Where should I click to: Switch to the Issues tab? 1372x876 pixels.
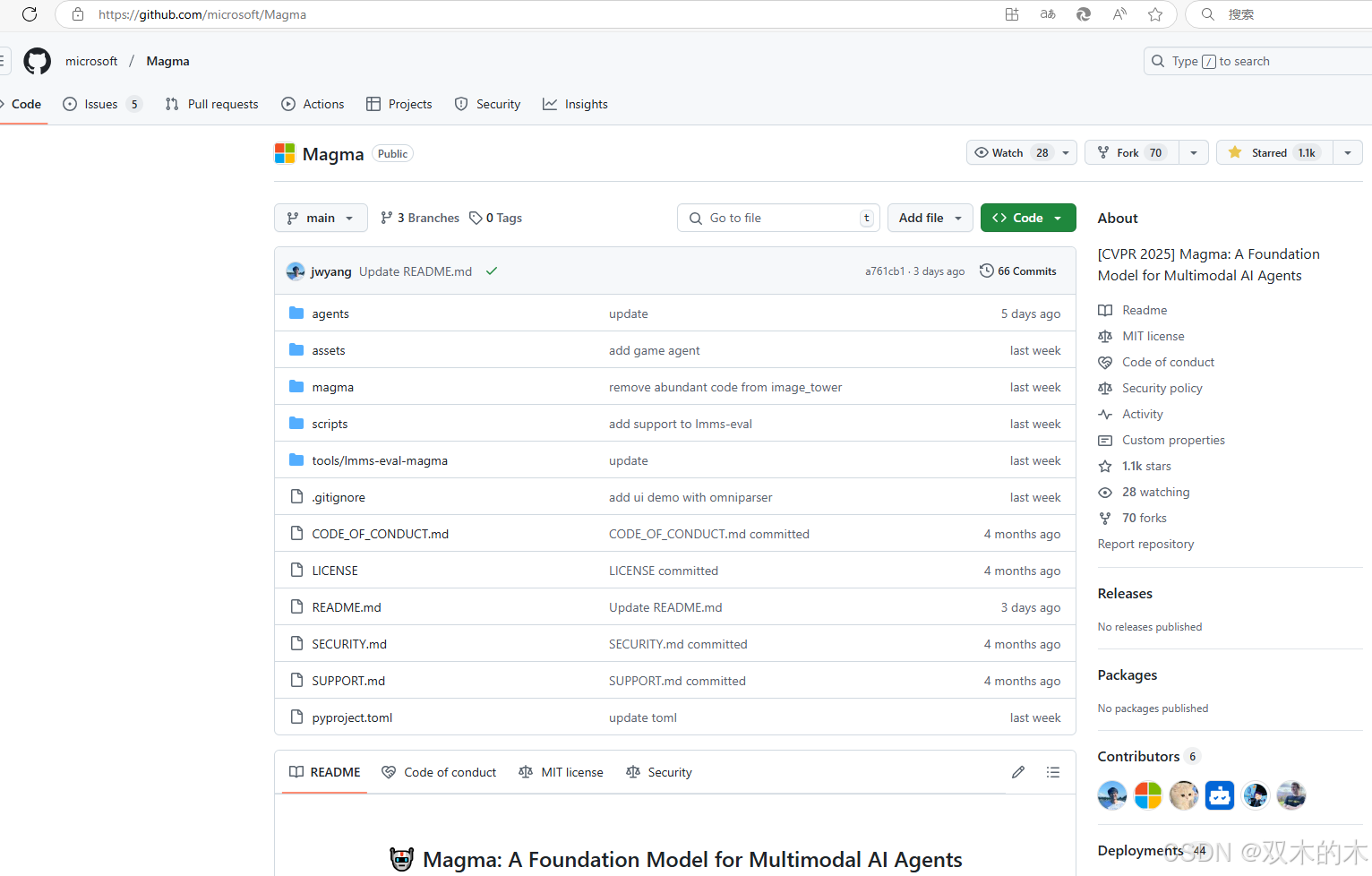pos(101,104)
